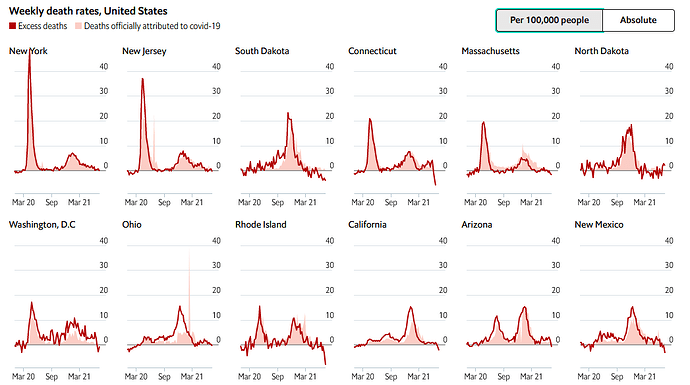The height and width of the screenshot is (385, 690).
Task: Select the Arizona chart title
Action: click(477, 225)
